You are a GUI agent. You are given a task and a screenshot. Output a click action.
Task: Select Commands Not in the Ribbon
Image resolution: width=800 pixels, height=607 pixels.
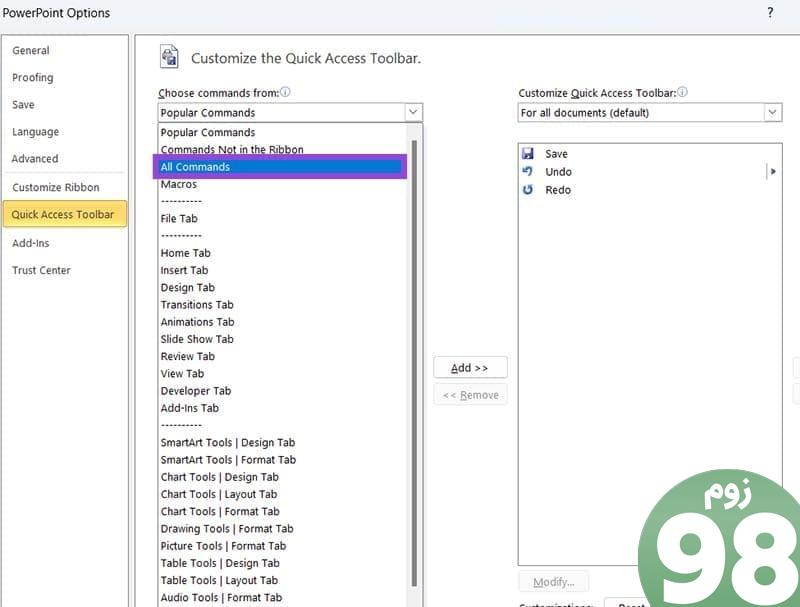pyautogui.click(x=283, y=149)
